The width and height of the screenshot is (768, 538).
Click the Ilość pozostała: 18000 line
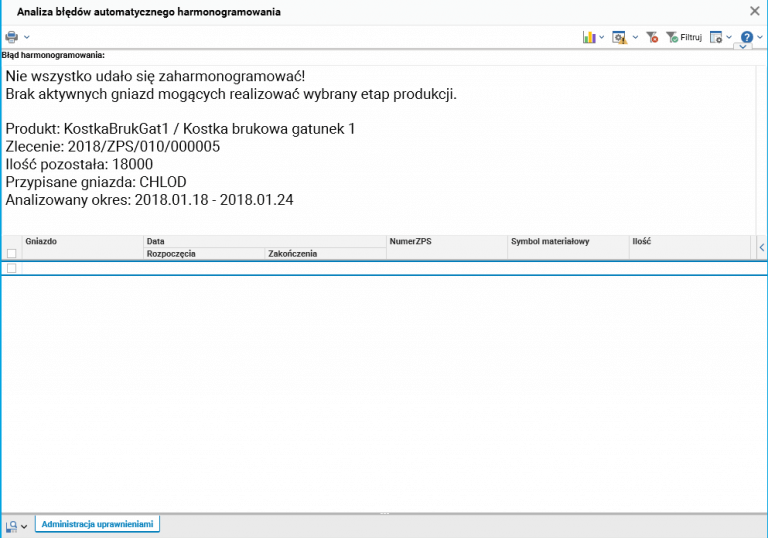pos(79,164)
